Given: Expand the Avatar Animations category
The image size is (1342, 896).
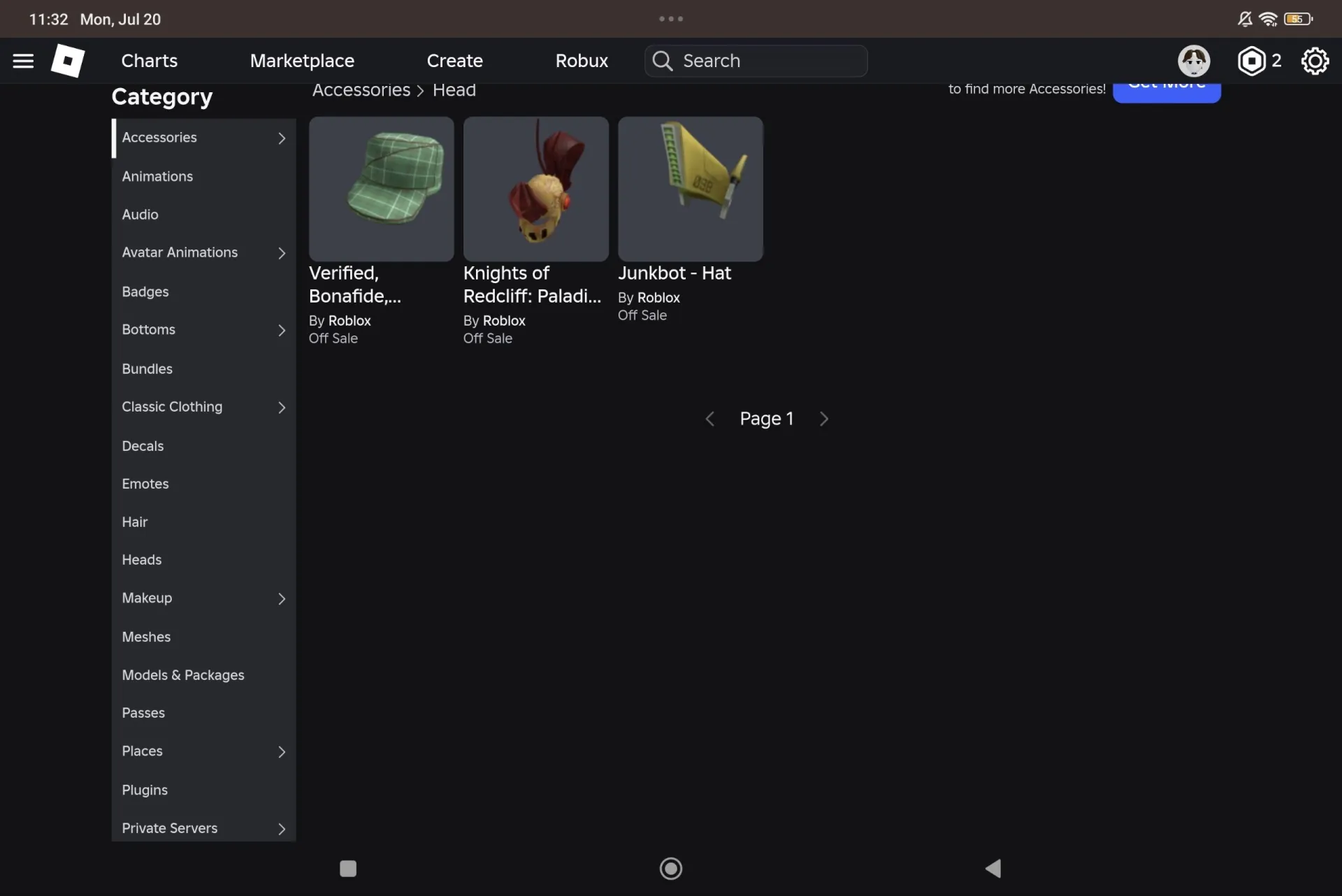Looking at the screenshot, I should coord(203,252).
